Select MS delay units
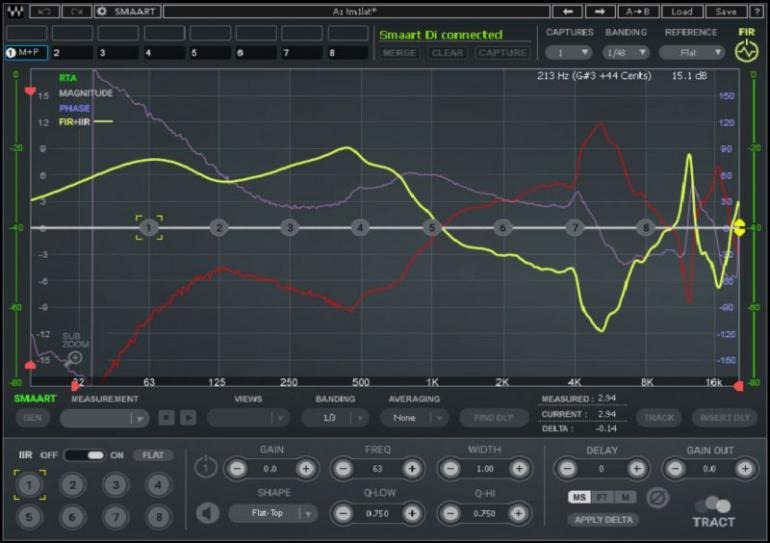This screenshot has height=543, width=770. point(579,497)
